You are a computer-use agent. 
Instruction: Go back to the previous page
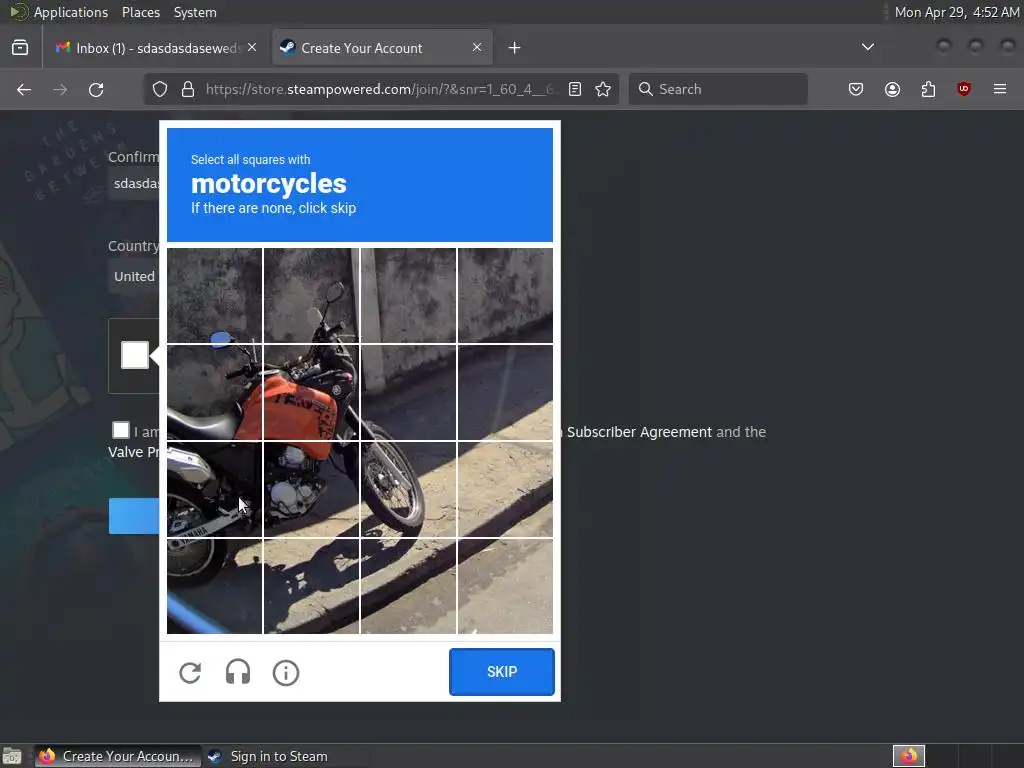click(x=24, y=89)
